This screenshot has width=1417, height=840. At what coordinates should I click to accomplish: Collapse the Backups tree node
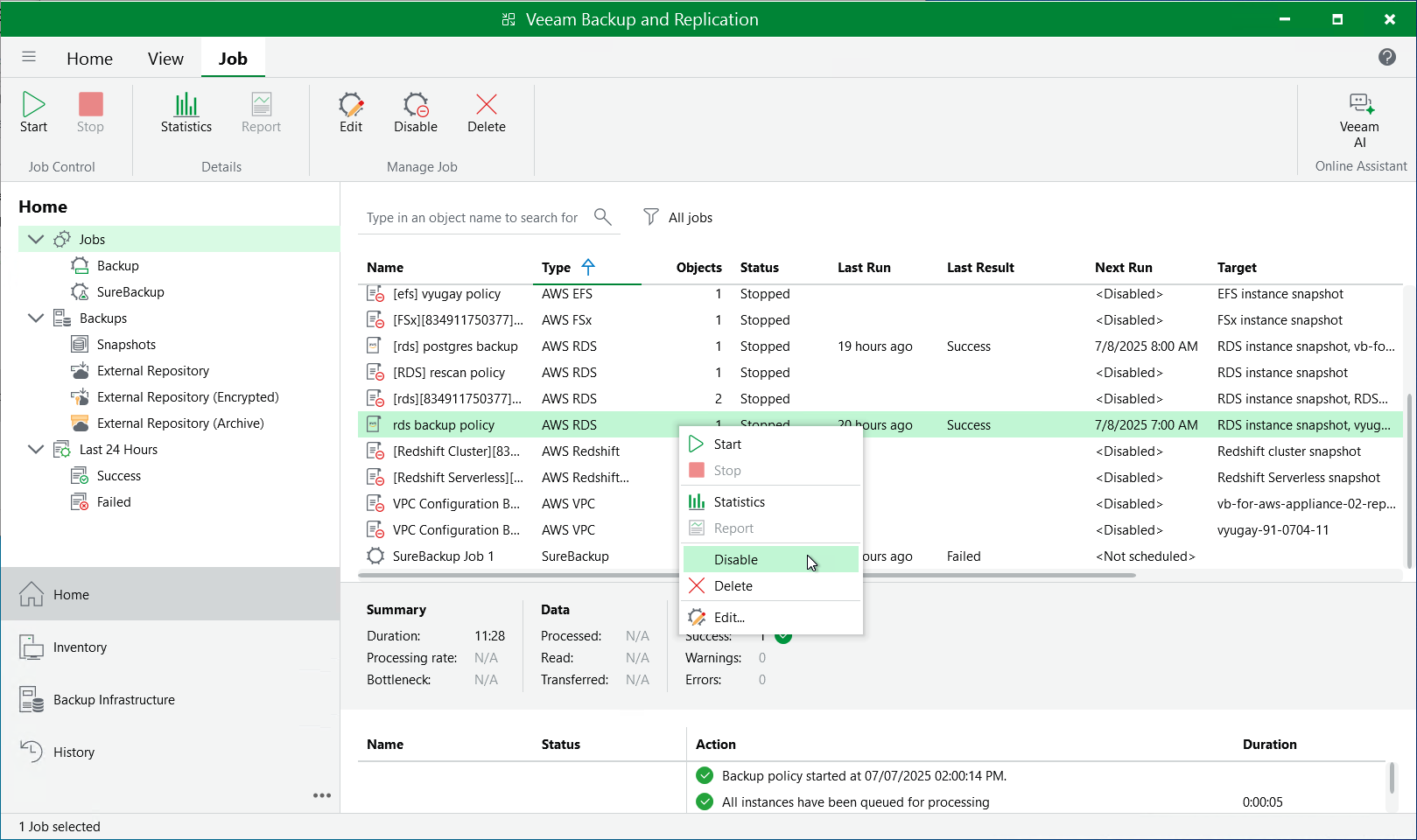(x=36, y=318)
